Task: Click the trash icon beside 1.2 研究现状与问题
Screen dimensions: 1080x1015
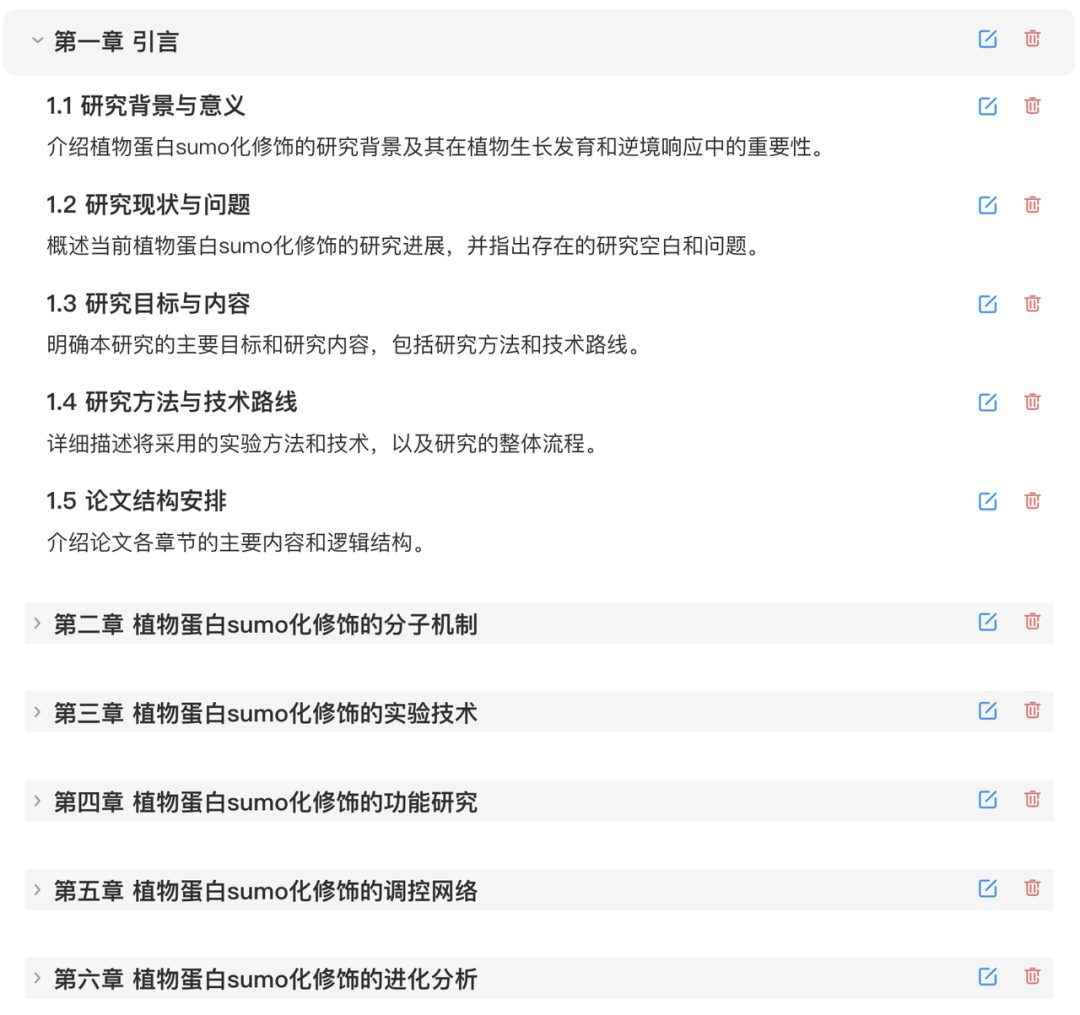Action: coord(1033,205)
